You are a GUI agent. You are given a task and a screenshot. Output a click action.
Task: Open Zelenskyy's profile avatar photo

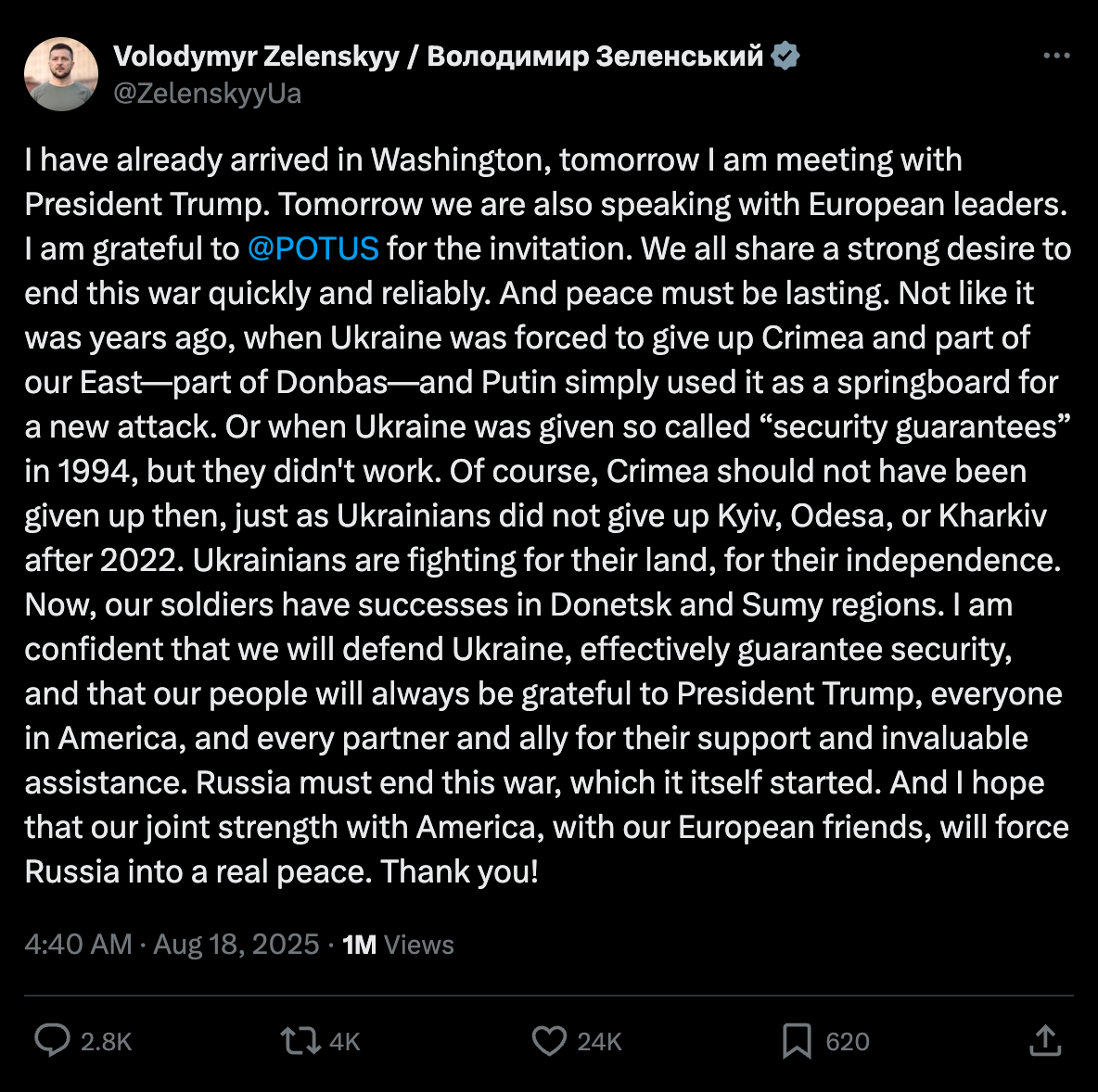coord(61,74)
